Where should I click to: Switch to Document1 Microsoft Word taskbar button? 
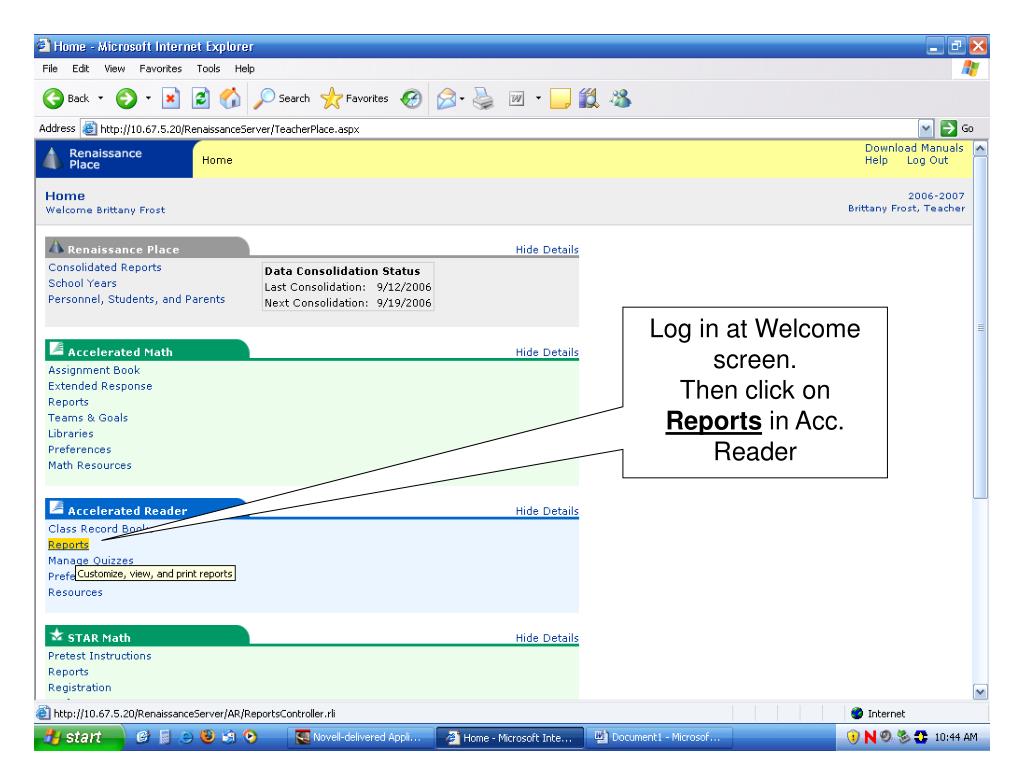click(x=660, y=737)
